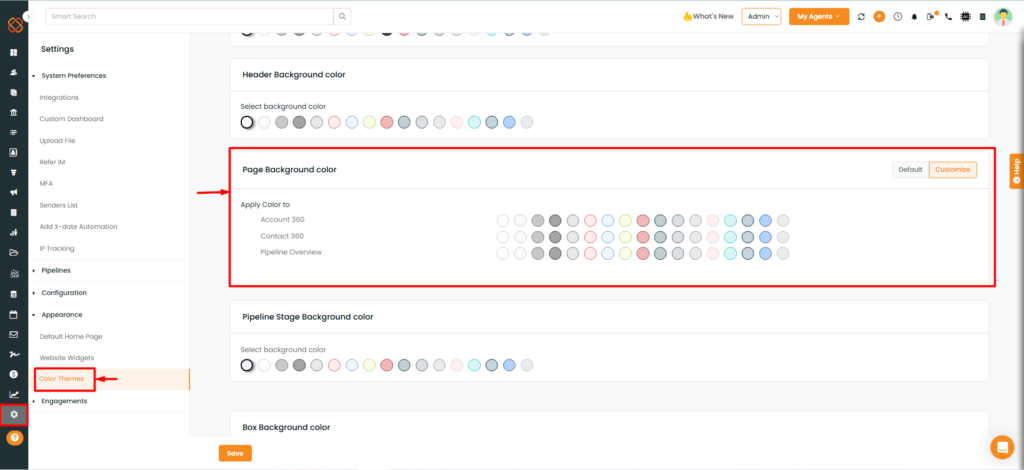Select Default for Page Background color
This screenshot has width=1024, height=470.
[910, 170]
